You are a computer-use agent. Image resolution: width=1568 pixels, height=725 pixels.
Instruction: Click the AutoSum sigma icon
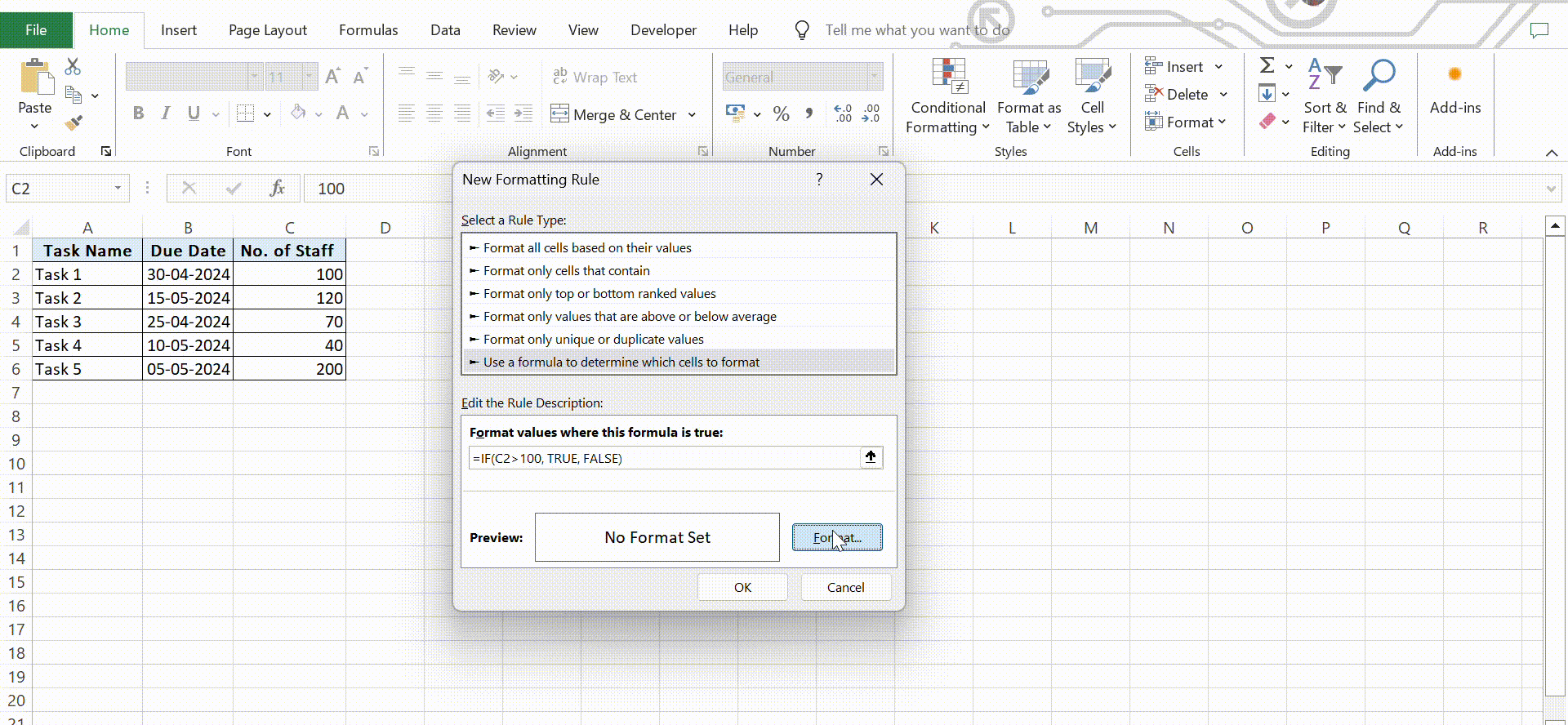click(x=1267, y=65)
